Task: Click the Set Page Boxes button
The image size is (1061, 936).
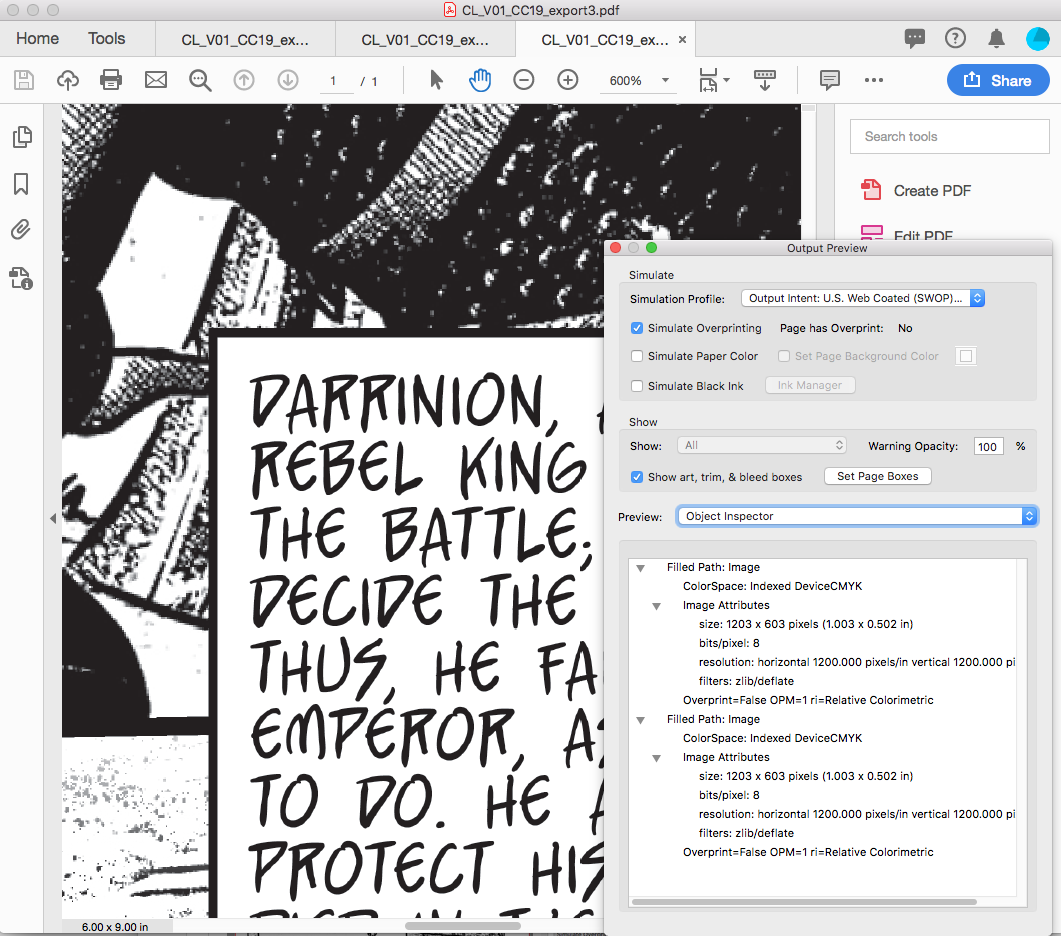Action: pos(877,476)
